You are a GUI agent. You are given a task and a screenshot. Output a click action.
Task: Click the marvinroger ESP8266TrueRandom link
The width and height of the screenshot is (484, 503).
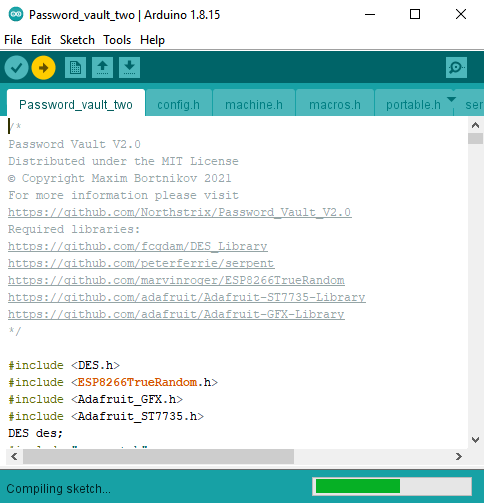(176, 280)
